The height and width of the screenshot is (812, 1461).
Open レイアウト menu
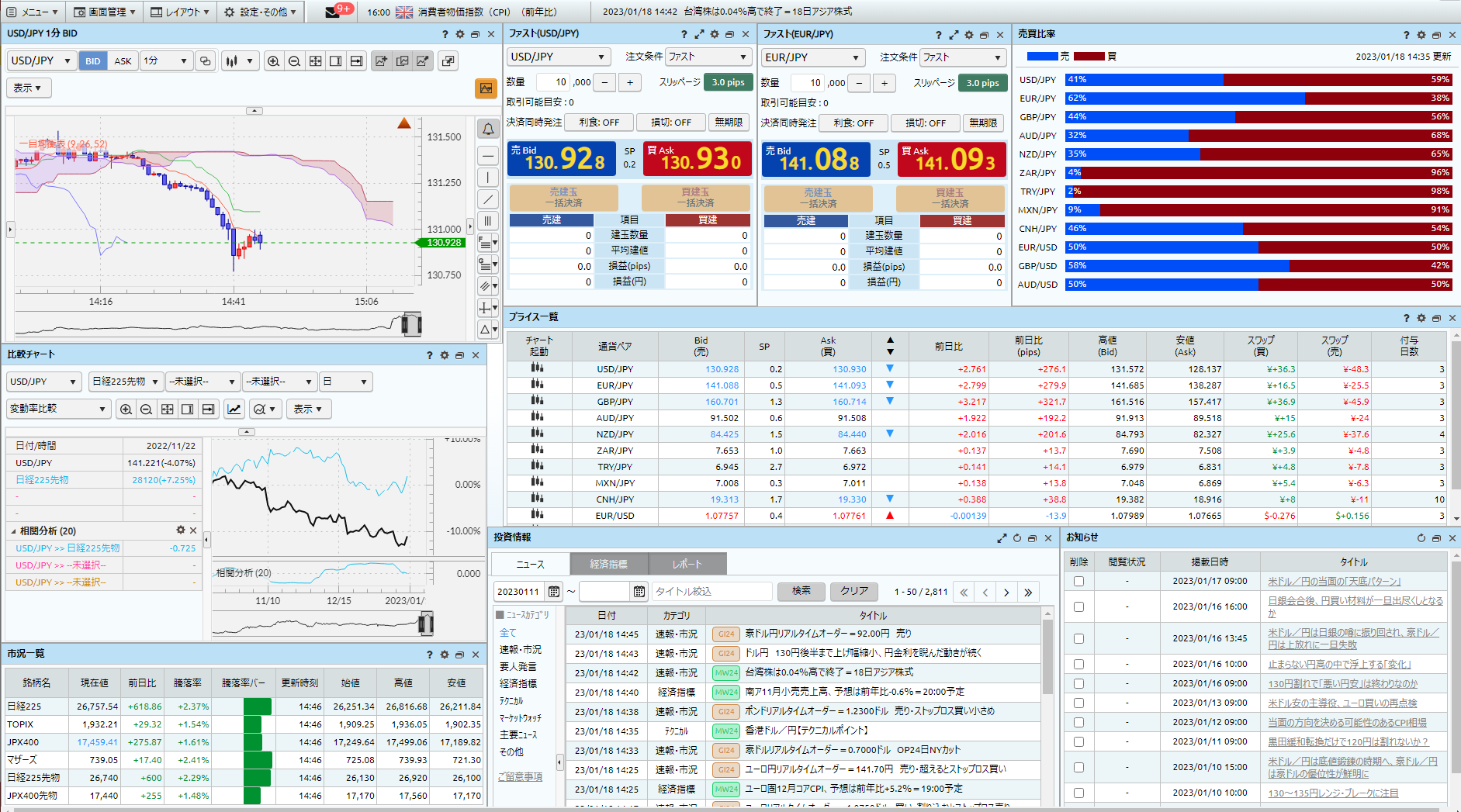point(179,12)
